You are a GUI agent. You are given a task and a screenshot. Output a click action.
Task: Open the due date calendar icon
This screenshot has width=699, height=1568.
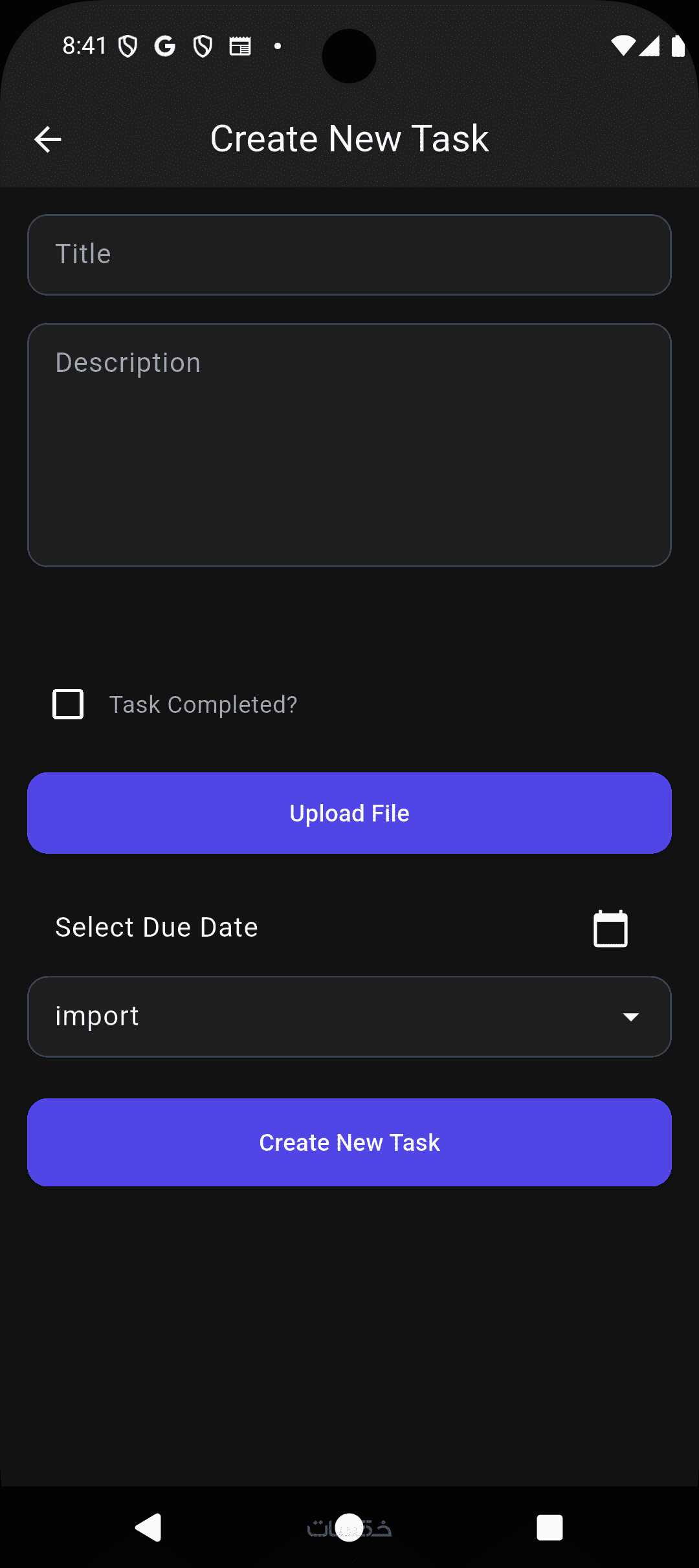tap(610, 928)
